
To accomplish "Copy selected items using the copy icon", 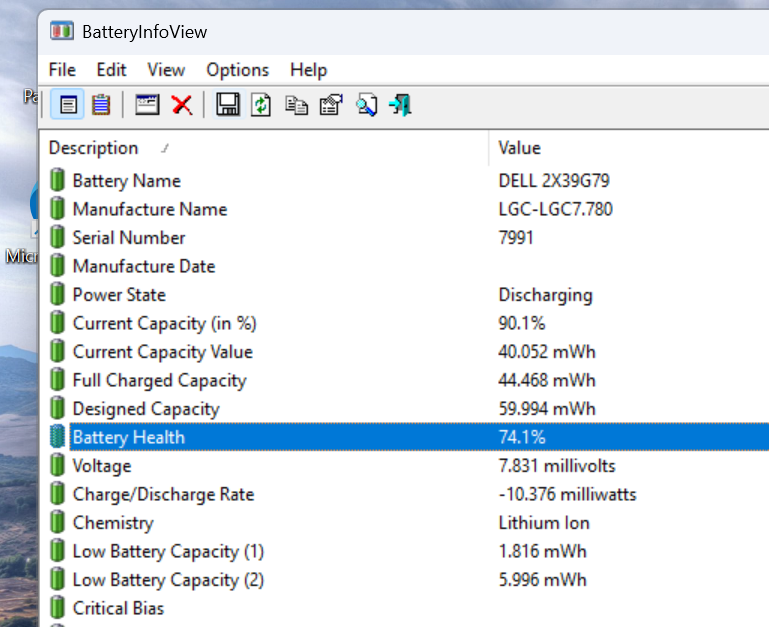I will pyautogui.click(x=296, y=105).
